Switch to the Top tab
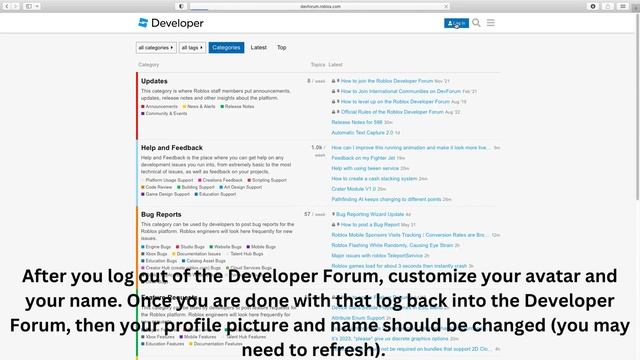 282,47
